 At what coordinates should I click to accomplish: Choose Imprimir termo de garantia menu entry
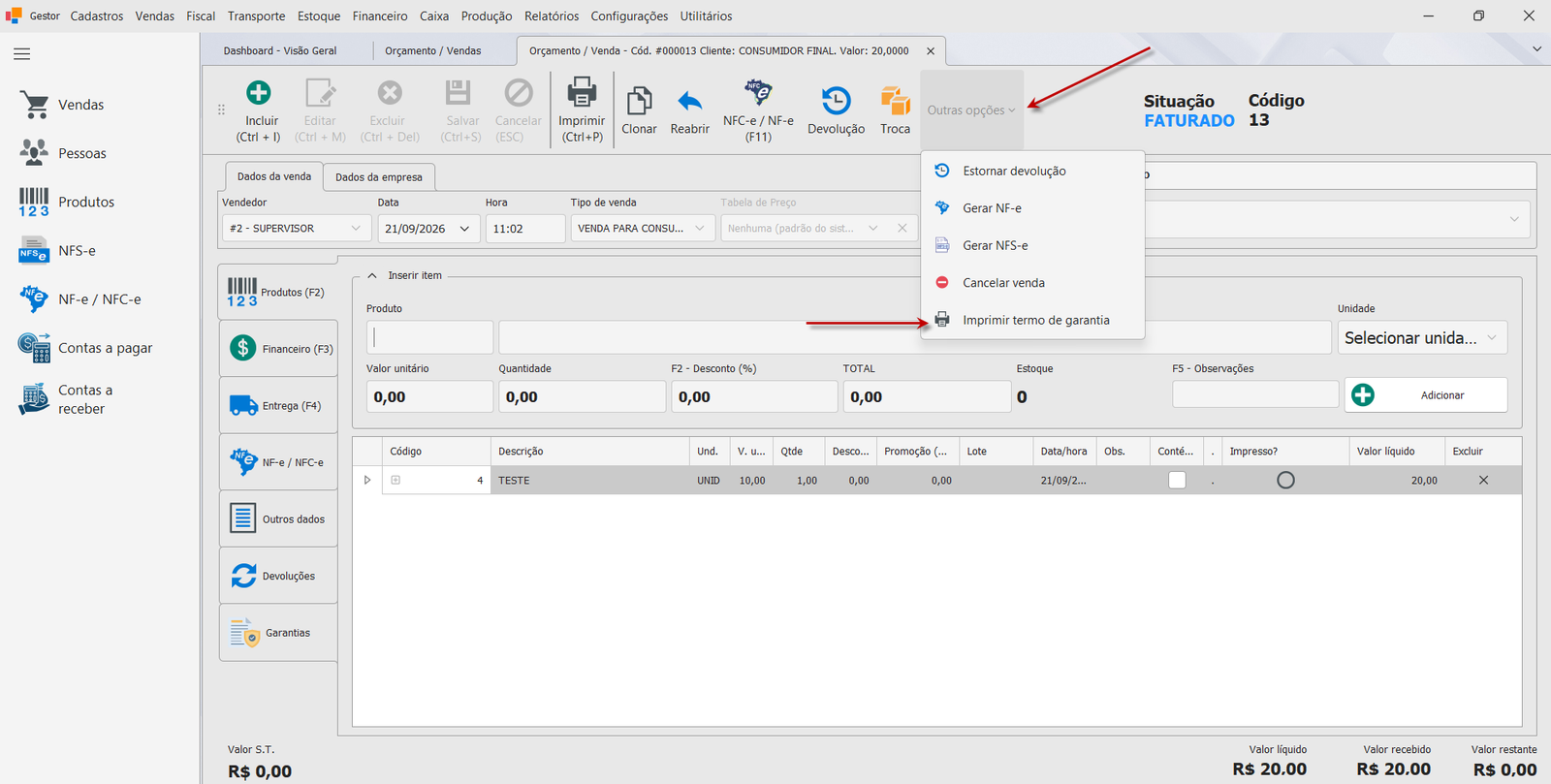click(x=1032, y=321)
